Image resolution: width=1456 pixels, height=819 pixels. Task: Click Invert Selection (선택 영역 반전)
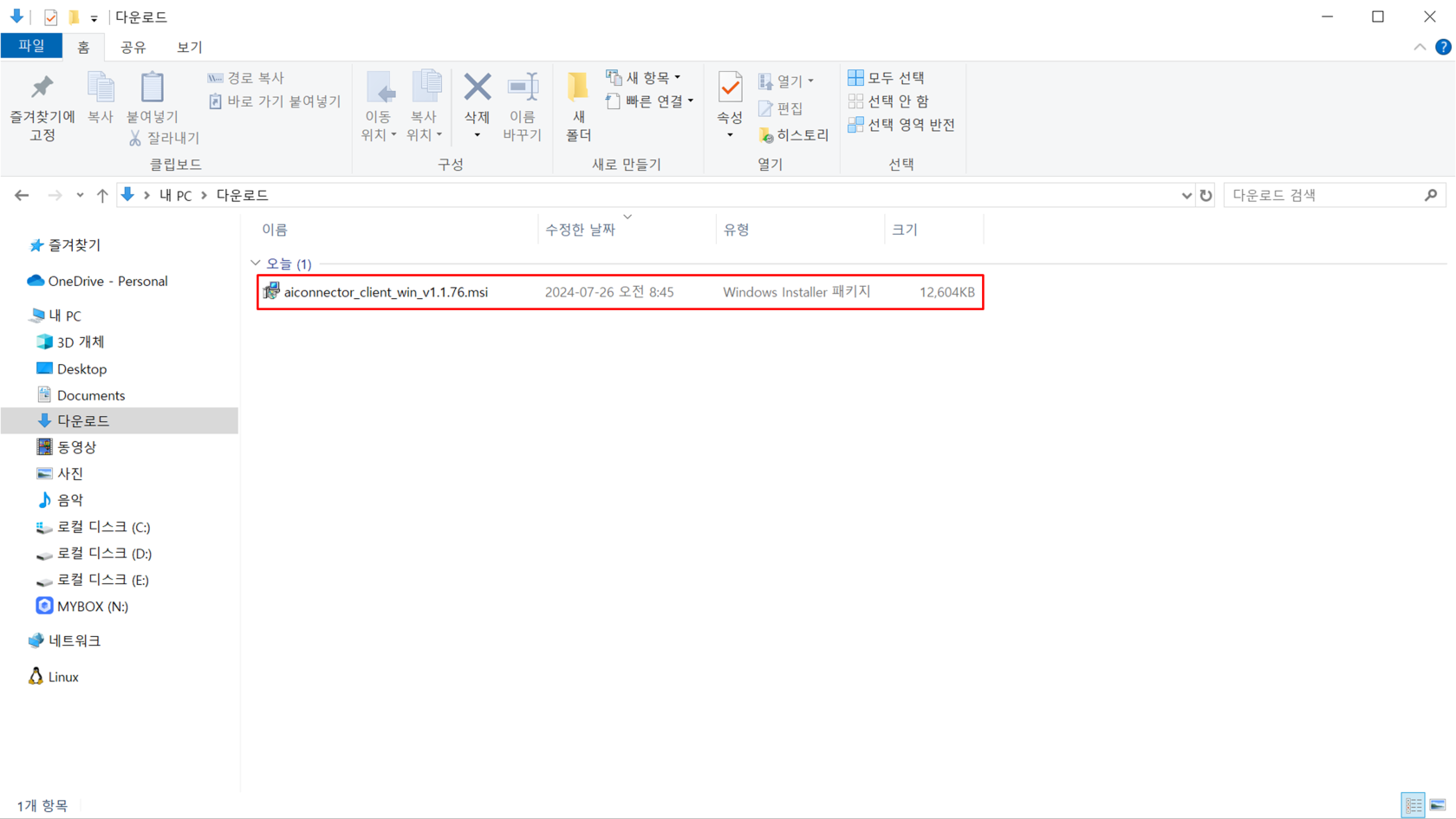[901, 125]
